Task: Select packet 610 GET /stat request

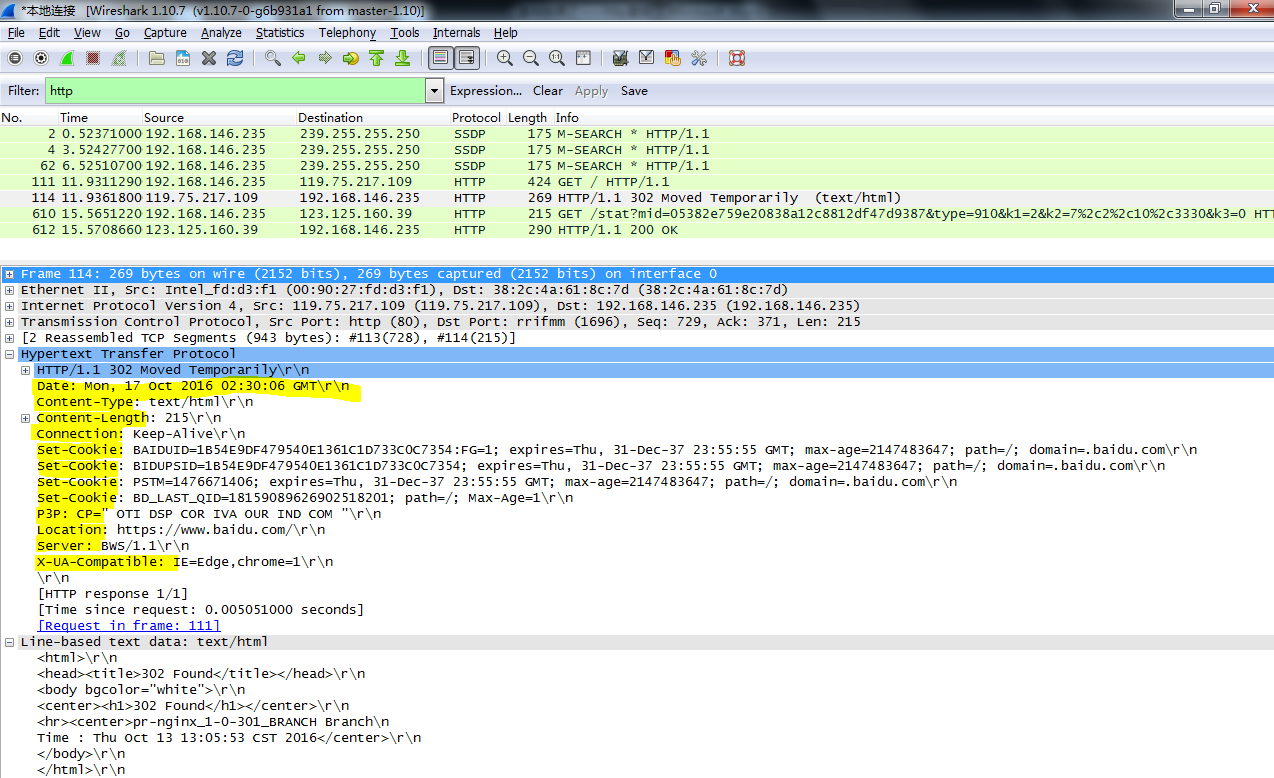Action: 636,214
